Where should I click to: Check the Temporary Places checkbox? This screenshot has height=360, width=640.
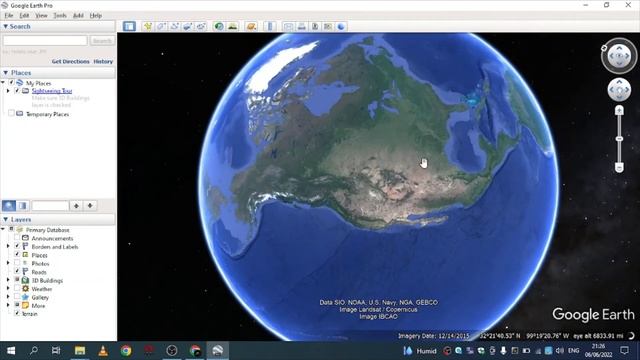click(11, 114)
